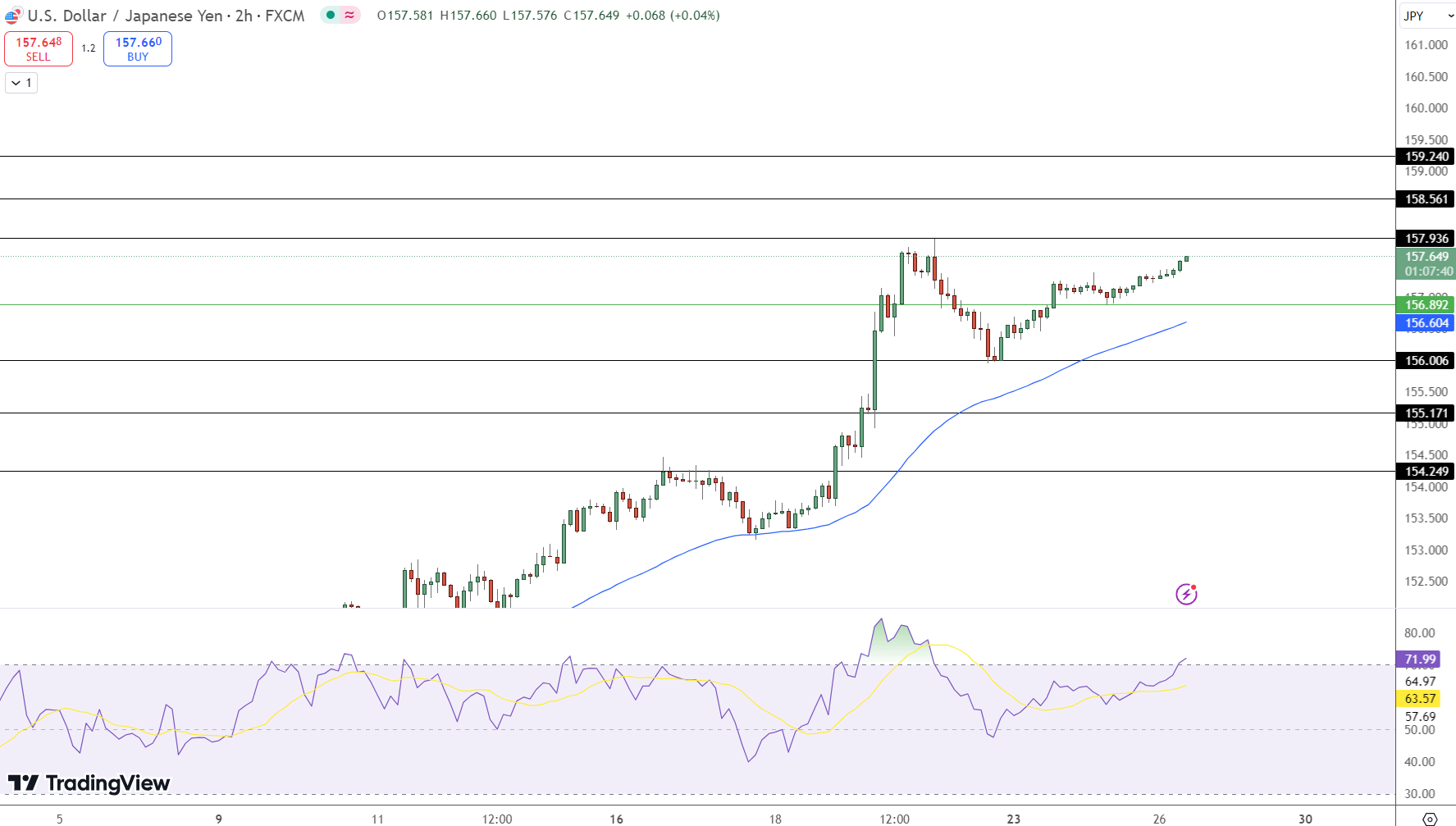Open chart settings gear icon
The width and height of the screenshot is (1456, 826).
point(1429,819)
